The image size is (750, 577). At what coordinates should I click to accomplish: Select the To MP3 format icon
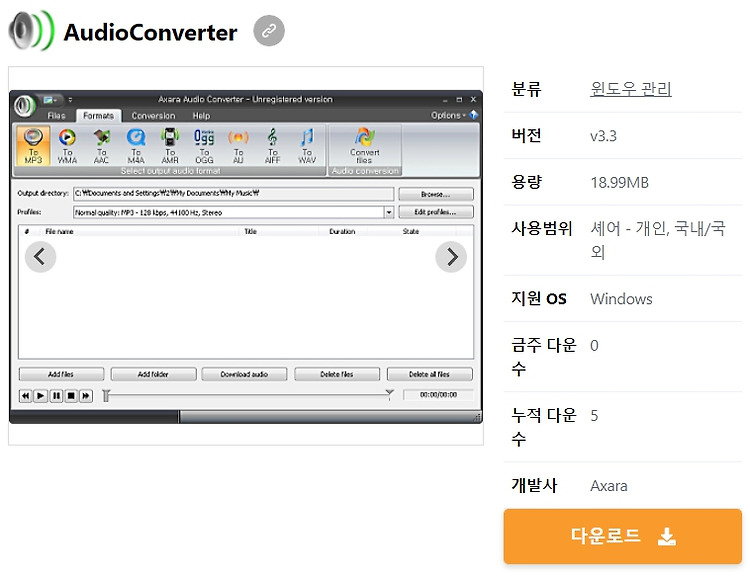pyautogui.click(x=33, y=146)
